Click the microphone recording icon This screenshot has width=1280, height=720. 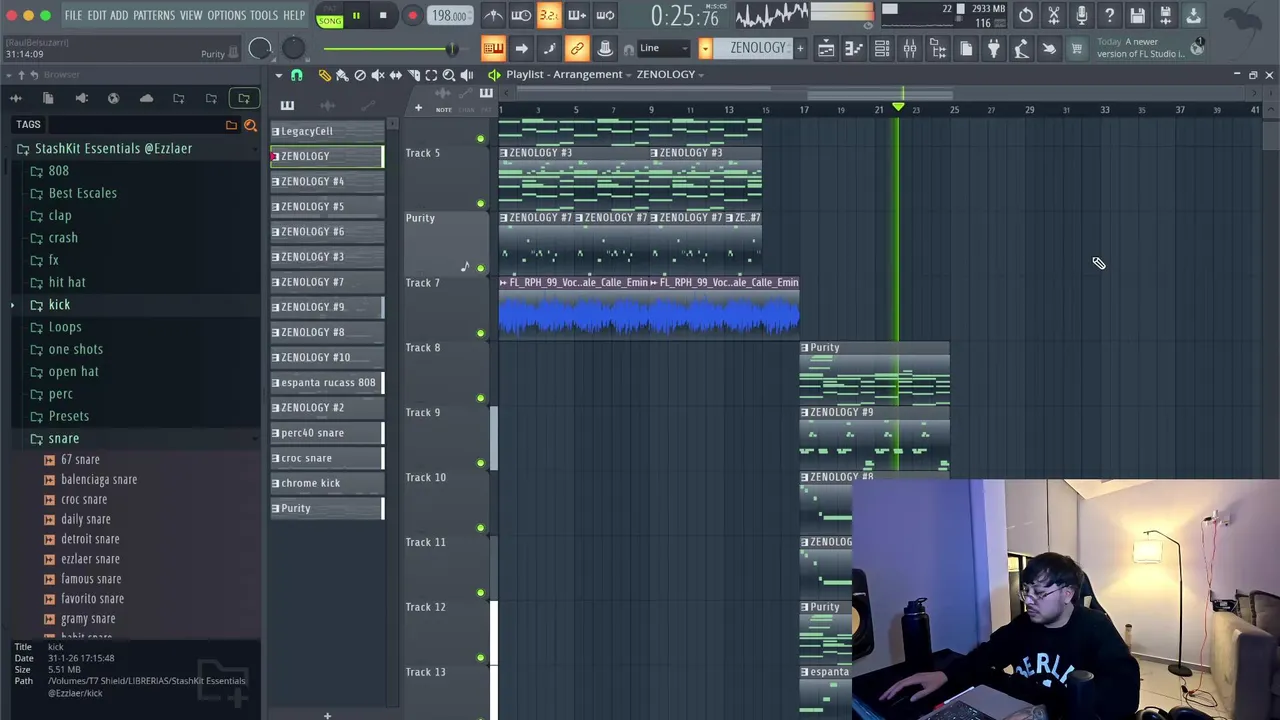click(1082, 15)
